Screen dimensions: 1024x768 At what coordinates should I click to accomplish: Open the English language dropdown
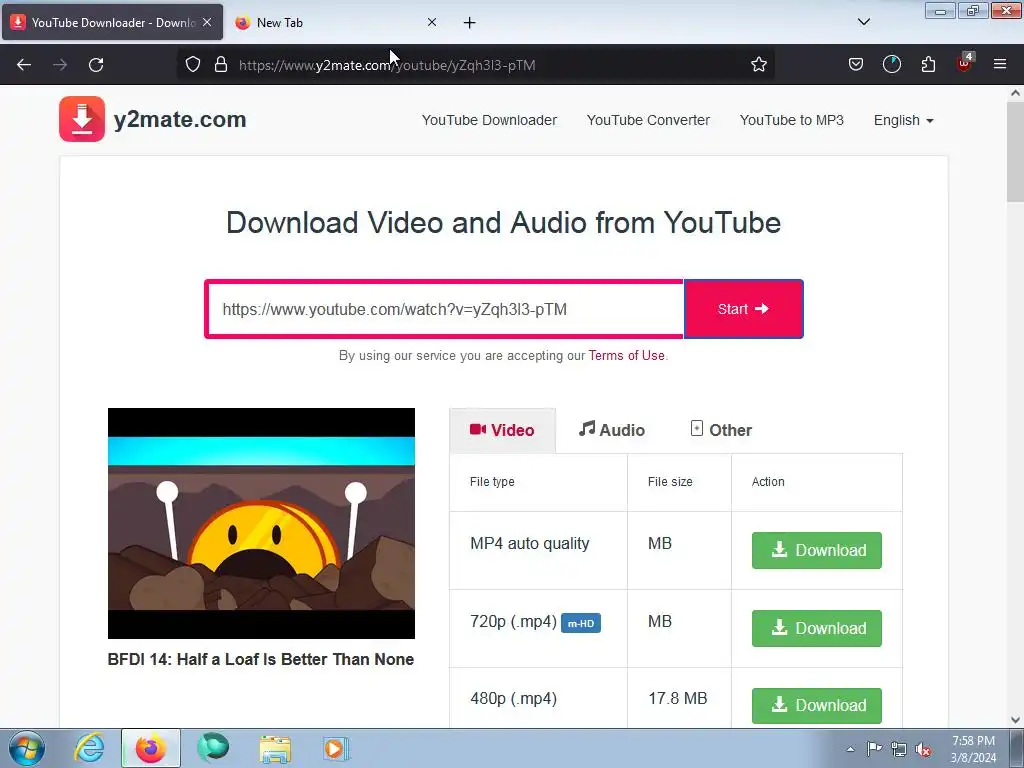[904, 120]
